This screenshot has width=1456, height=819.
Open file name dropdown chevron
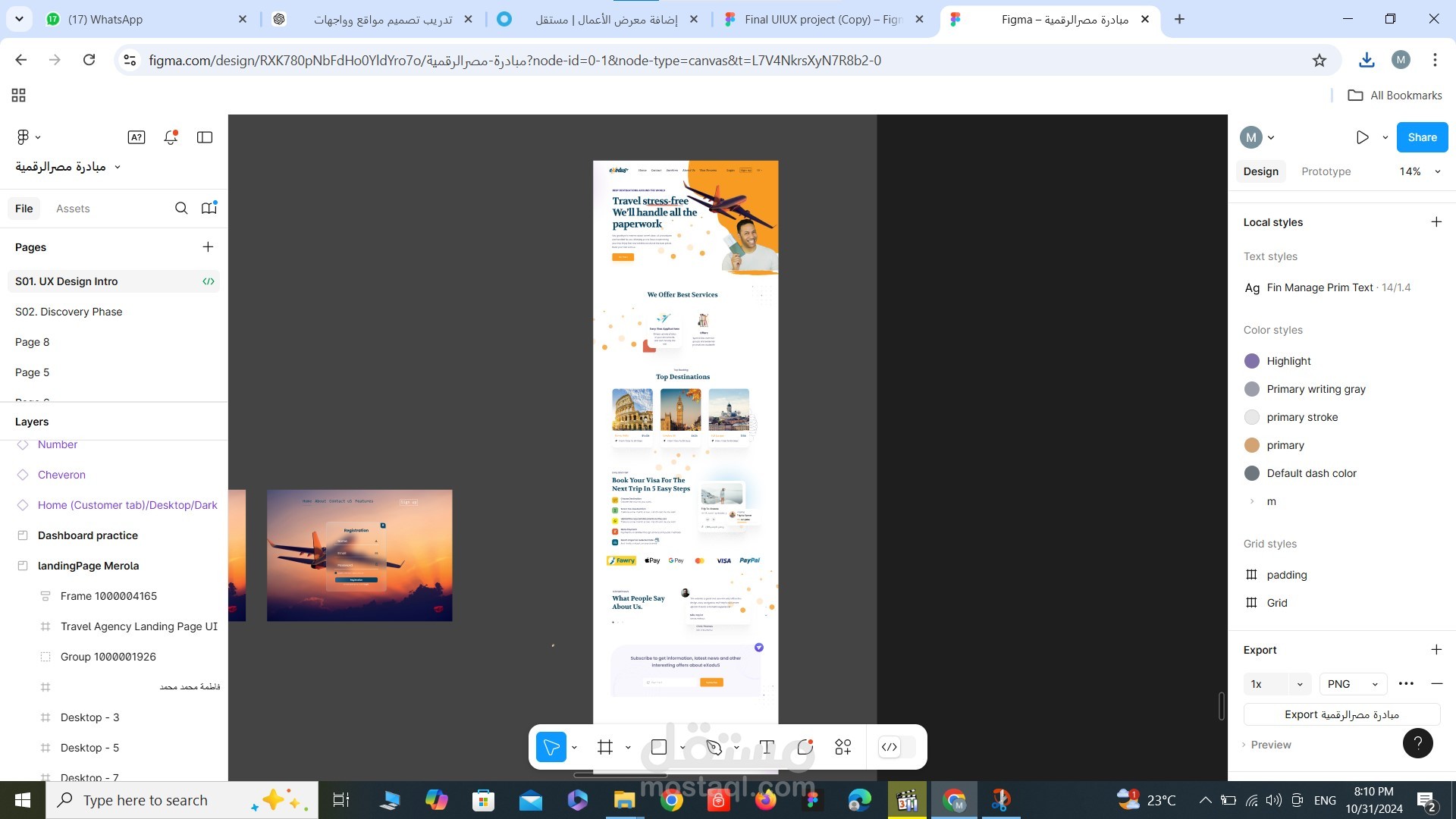118,167
